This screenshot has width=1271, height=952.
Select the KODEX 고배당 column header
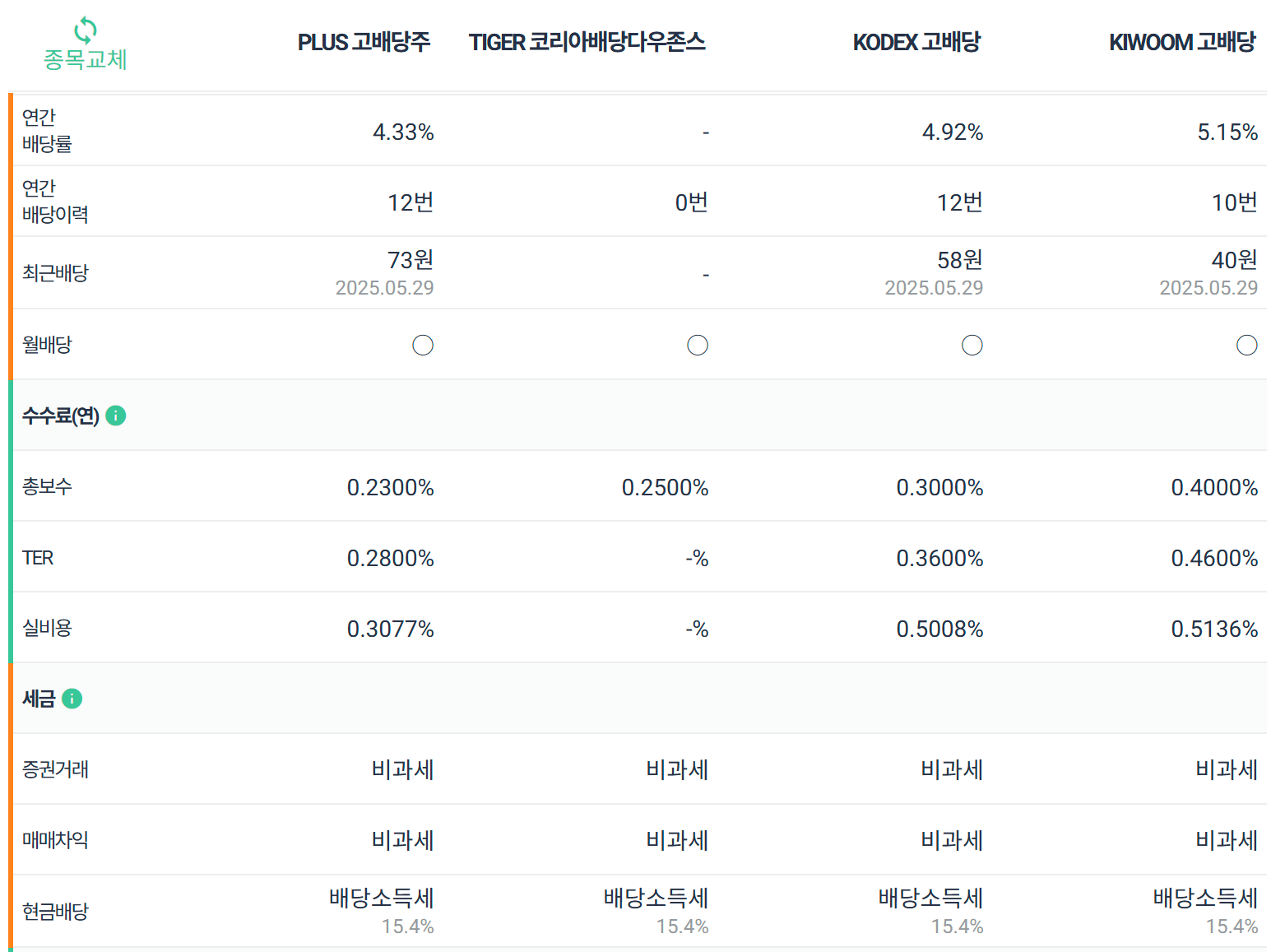(916, 42)
